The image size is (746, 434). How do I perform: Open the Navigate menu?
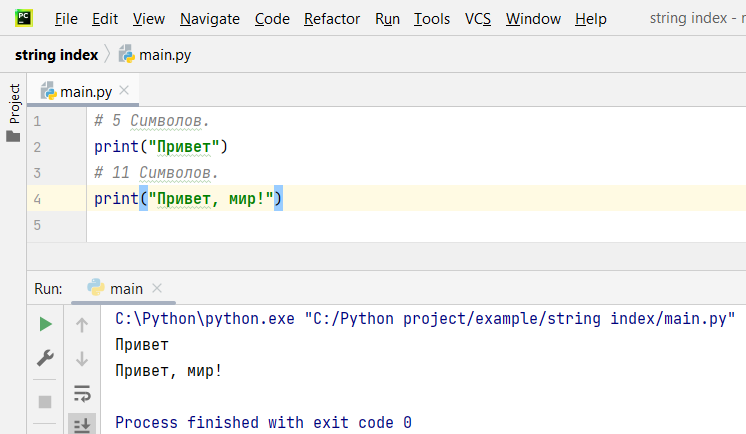[210, 19]
